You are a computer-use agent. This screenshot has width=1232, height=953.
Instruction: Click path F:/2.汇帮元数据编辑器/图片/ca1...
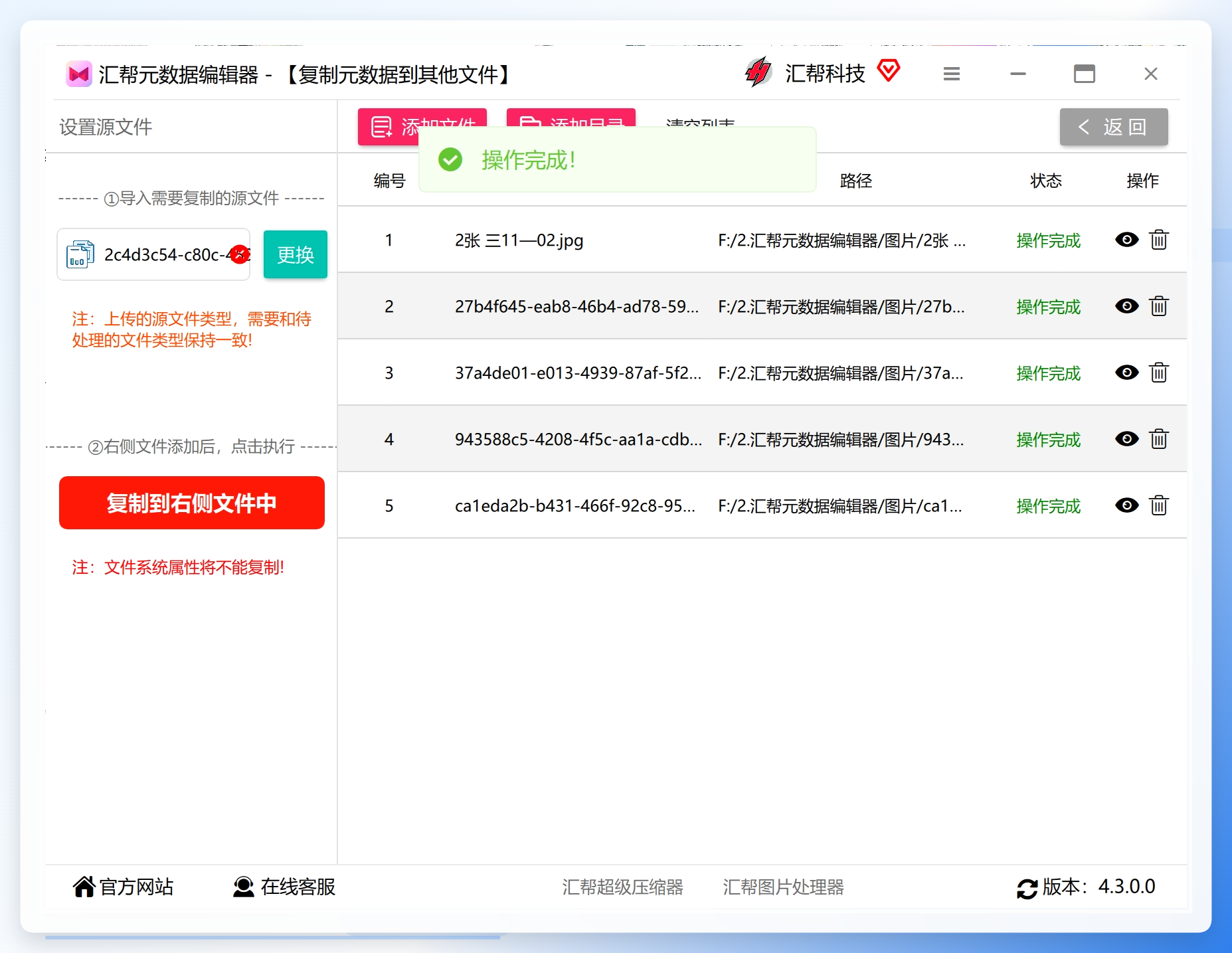click(840, 506)
